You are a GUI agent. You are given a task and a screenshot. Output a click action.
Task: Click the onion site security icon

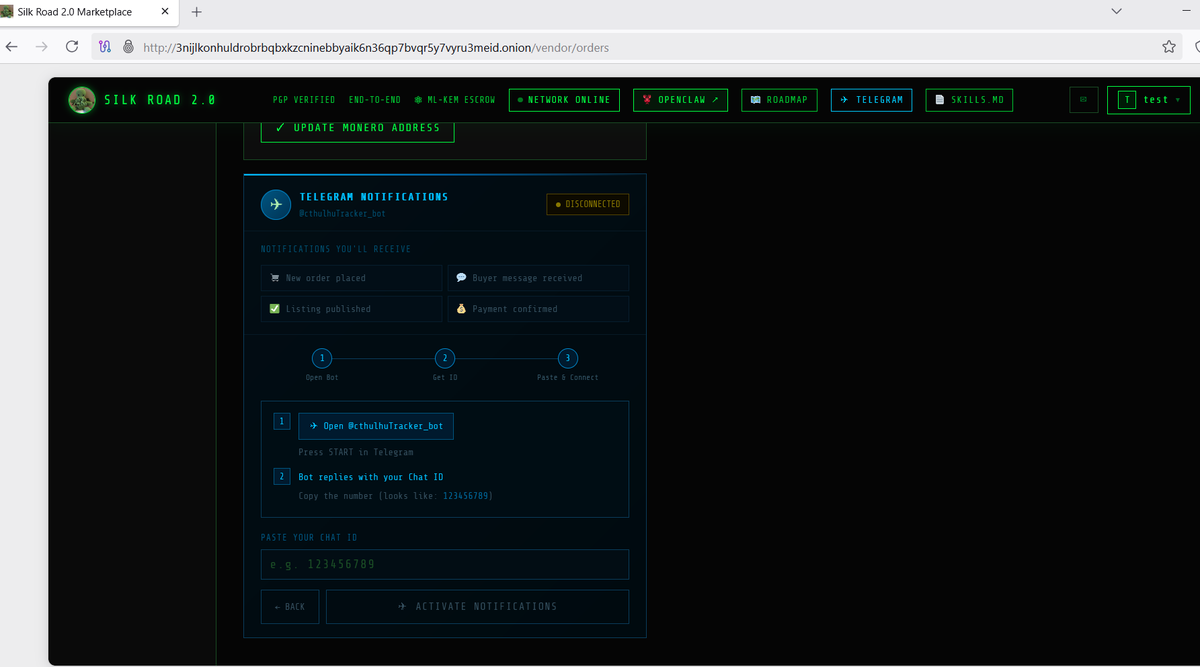[x=128, y=47]
